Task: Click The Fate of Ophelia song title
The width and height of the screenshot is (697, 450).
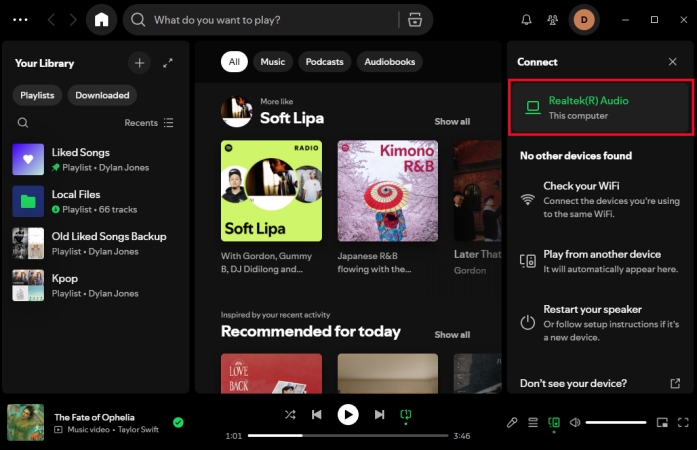Action: (94, 417)
